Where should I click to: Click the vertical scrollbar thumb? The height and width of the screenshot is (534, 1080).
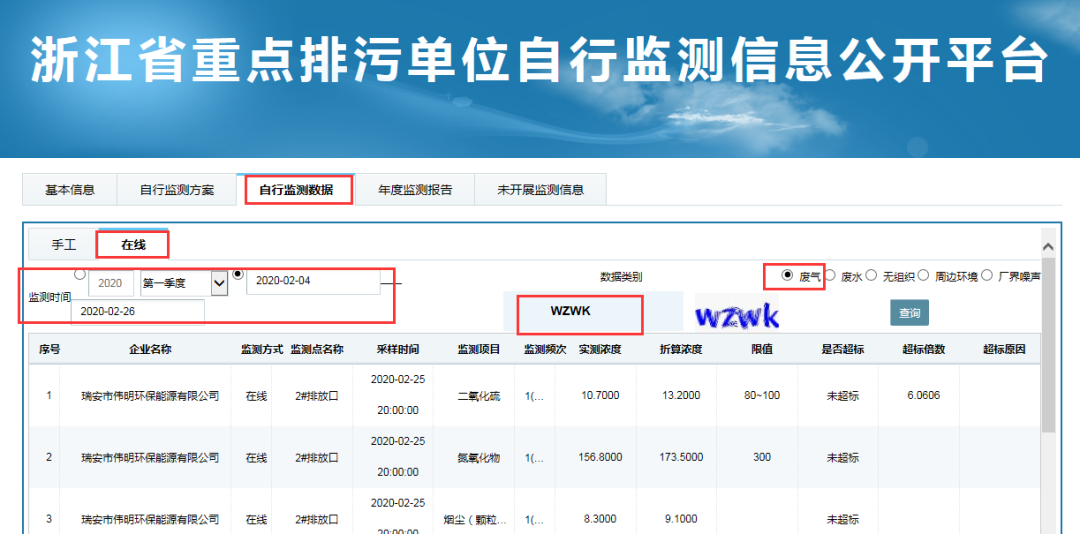(x=1048, y=345)
